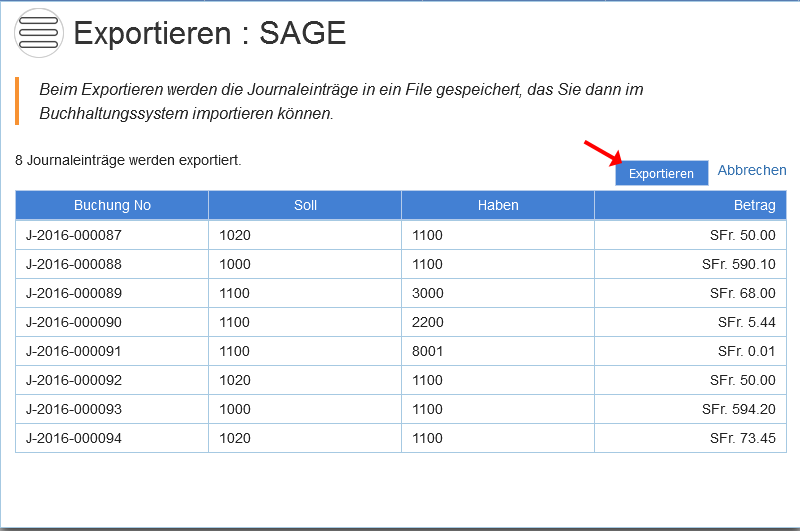The height and width of the screenshot is (531, 800).
Task: Click Soll value 1000 in row J-2016-000088
Action: (235, 264)
